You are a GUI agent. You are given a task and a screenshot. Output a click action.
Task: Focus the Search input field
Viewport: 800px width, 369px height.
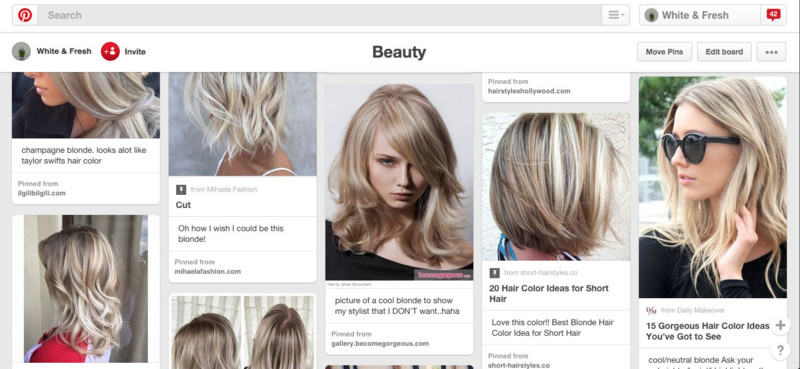click(x=320, y=15)
